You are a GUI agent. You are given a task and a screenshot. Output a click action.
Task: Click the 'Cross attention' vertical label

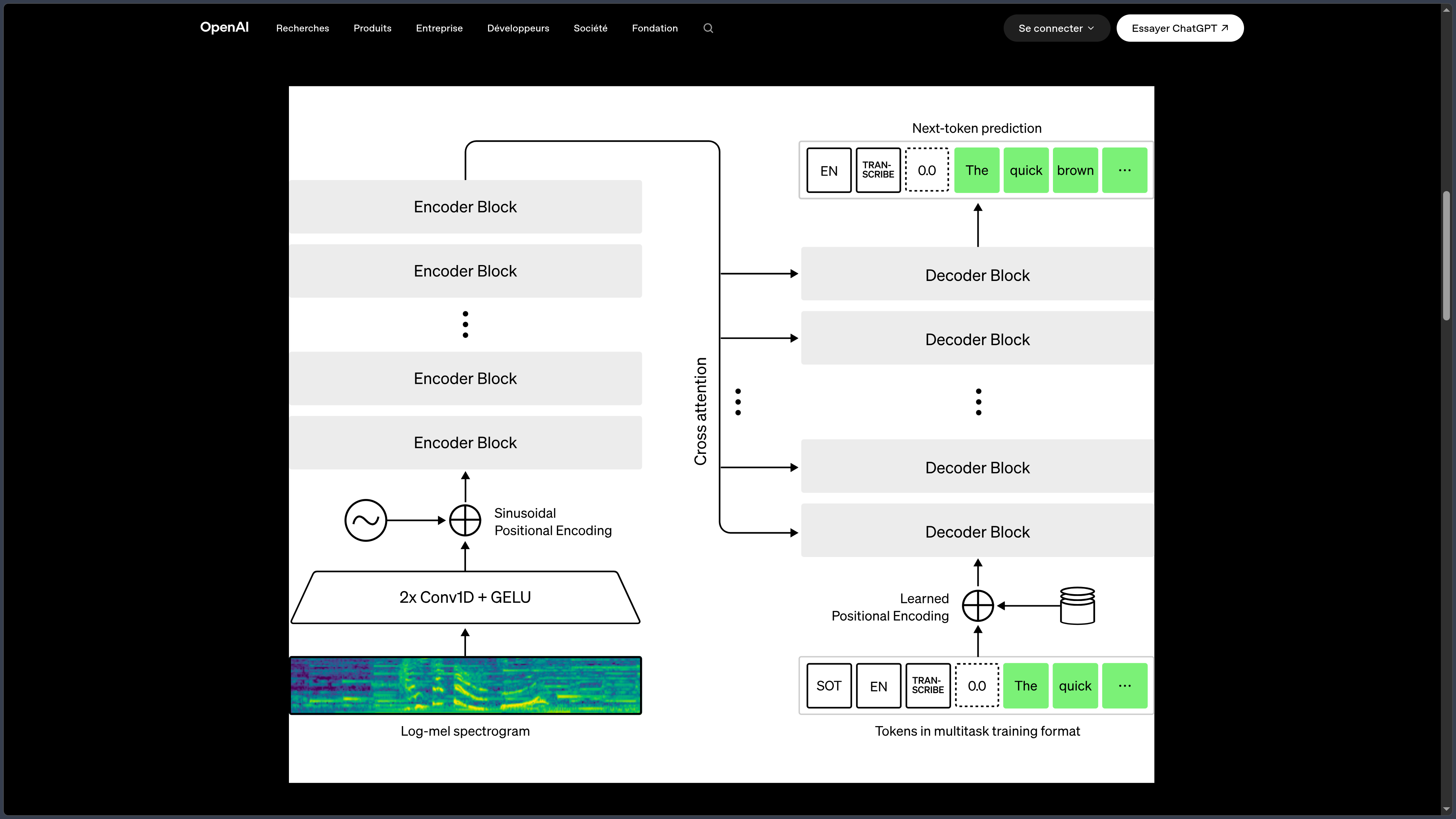pyautogui.click(x=700, y=411)
